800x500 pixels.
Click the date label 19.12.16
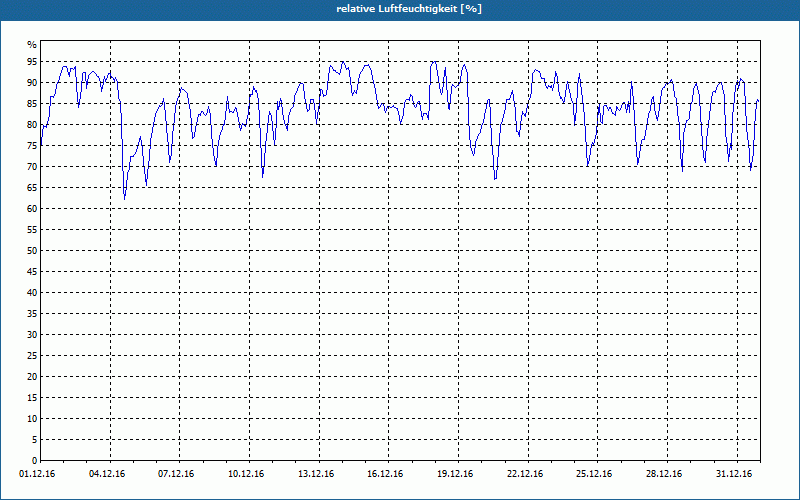455,474
